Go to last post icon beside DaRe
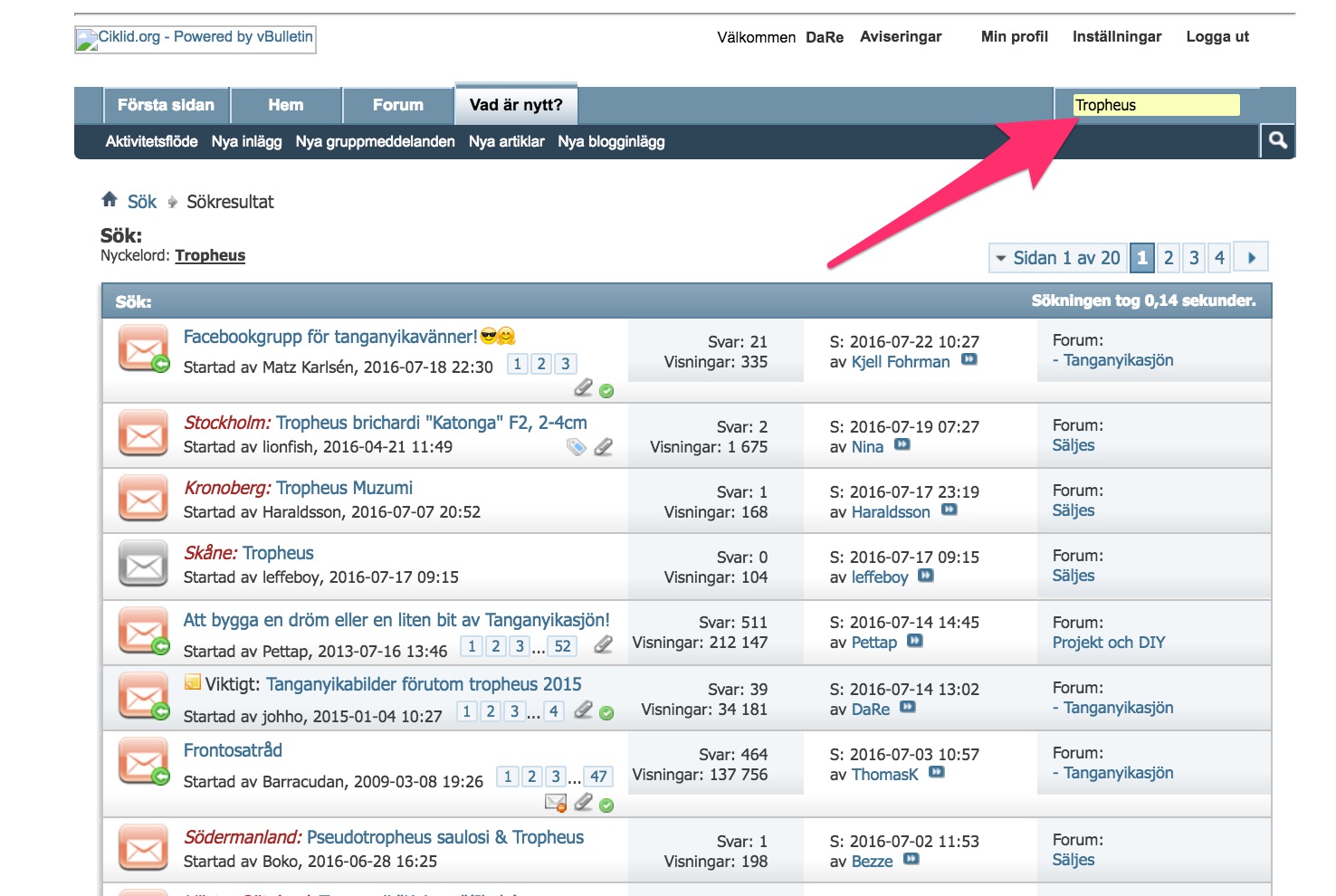Screen dimensions: 1336x896 pyautogui.click(x=908, y=707)
